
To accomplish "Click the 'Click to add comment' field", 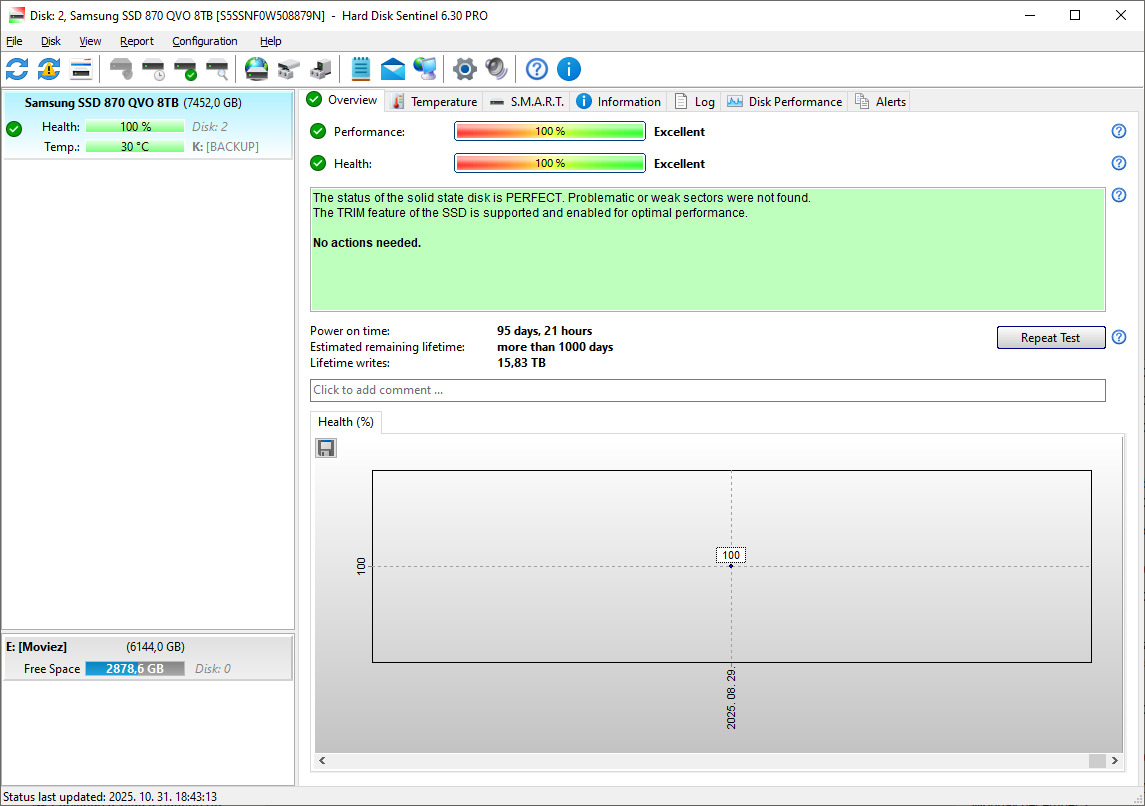I will pyautogui.click(x=708, y=391).
